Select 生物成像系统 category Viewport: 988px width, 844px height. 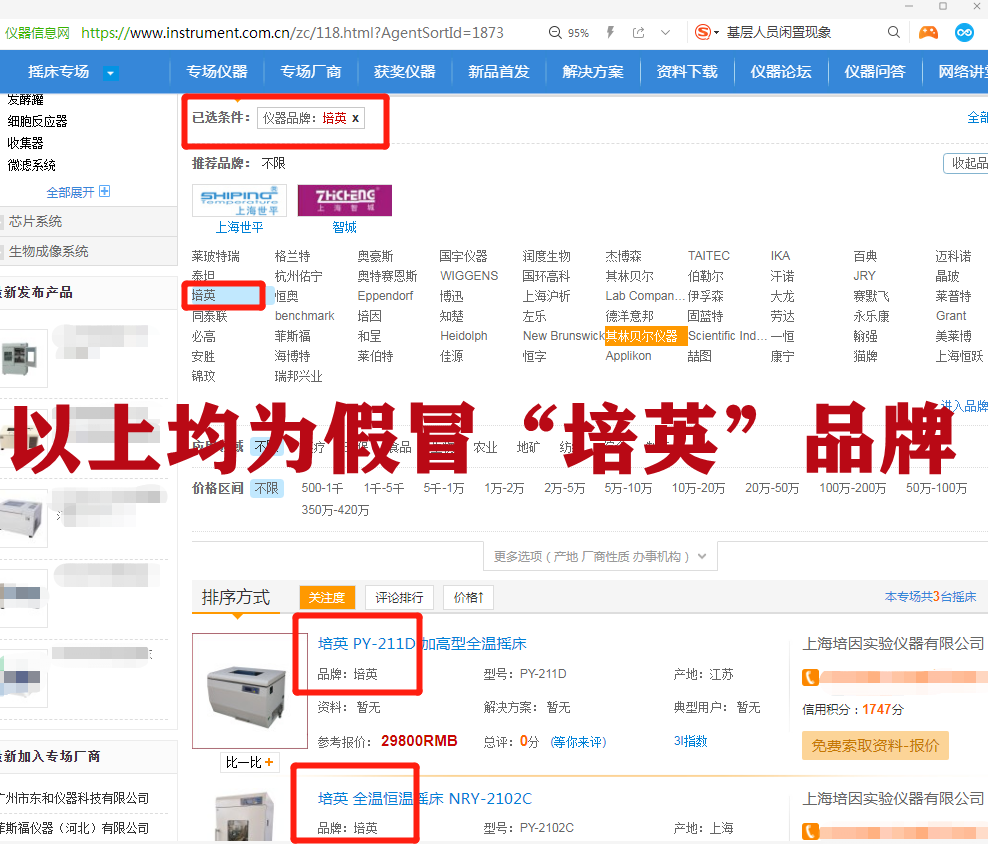[x=49, y=251]
